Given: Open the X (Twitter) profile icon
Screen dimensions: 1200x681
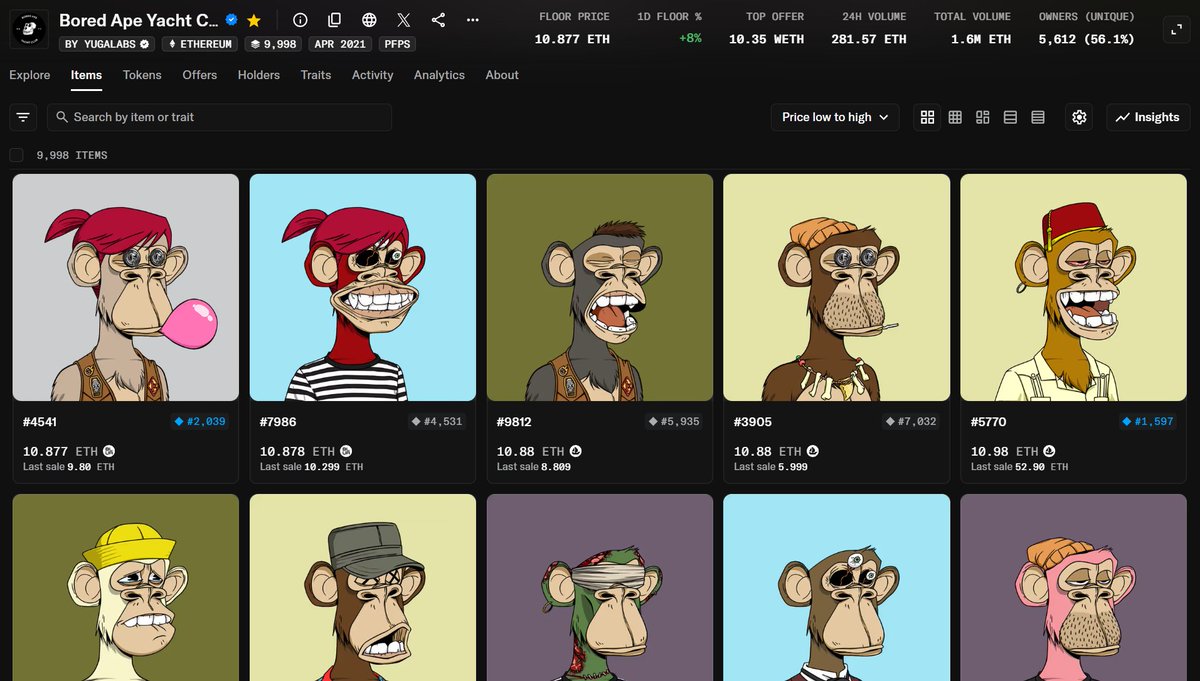Looking at the screenshot, I should pos(403,20).
